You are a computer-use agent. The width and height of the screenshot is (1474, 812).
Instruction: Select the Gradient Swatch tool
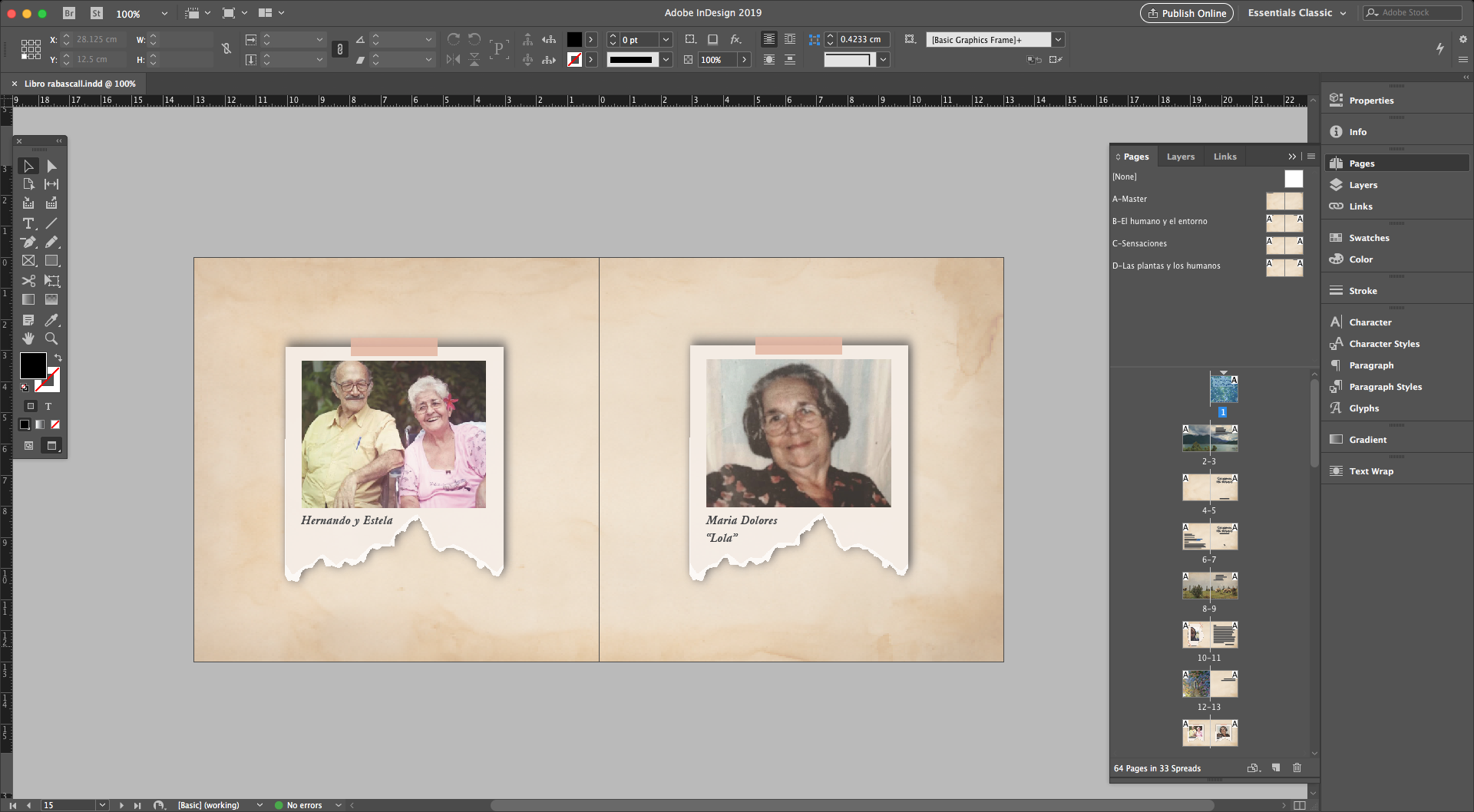pos(28,299)
